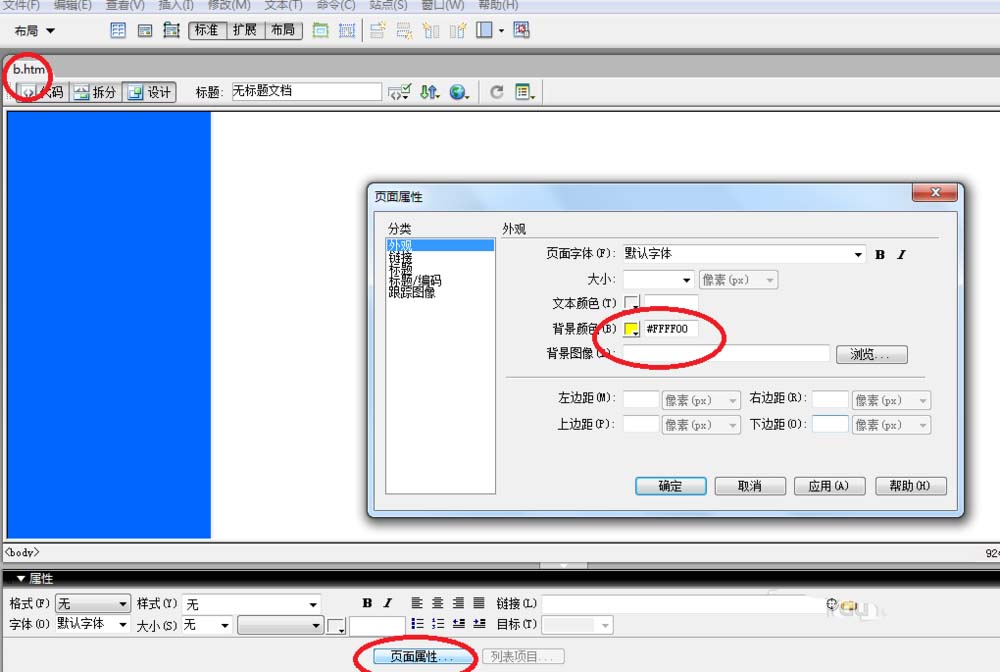Select the b.htm document tab
Image resolution: width=1000 pixels, height=672 pixels.
29,69
